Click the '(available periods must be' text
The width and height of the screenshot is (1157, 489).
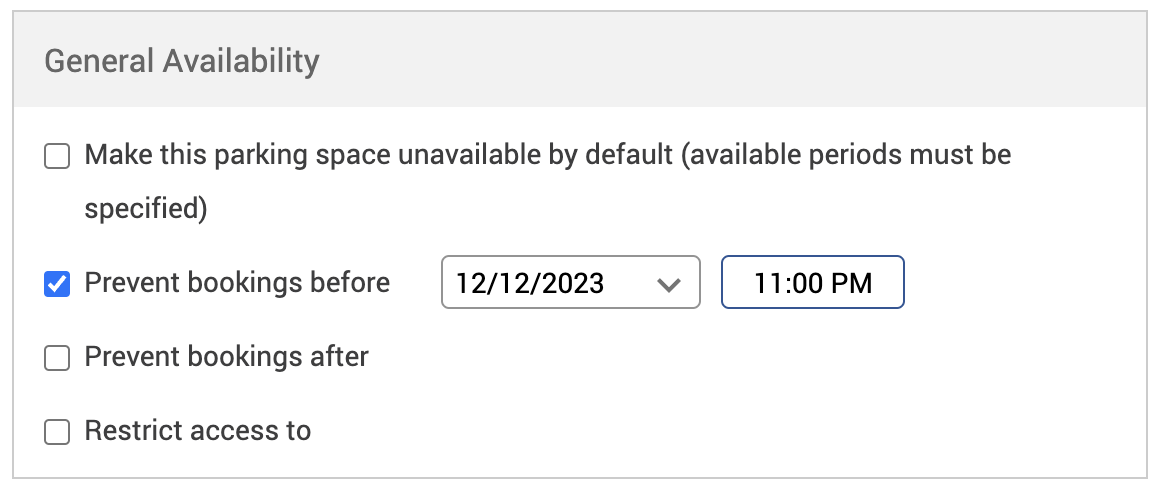(x=846, y=156)
